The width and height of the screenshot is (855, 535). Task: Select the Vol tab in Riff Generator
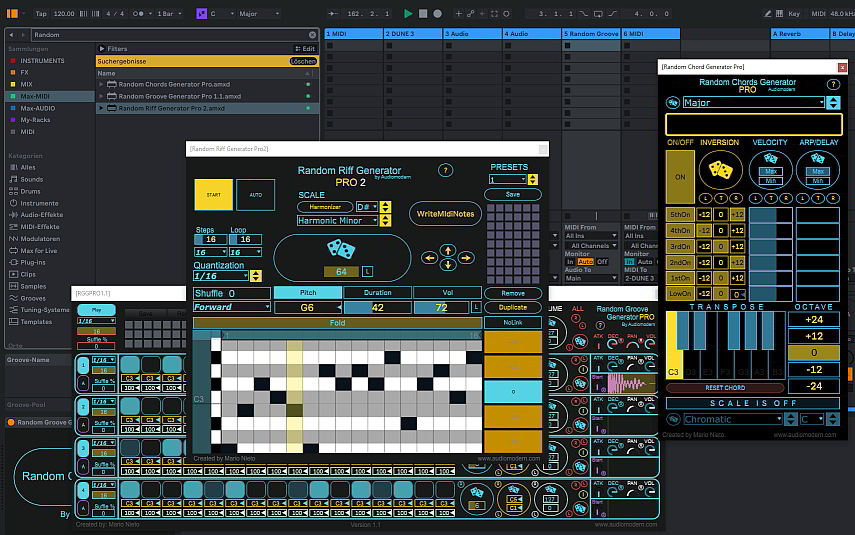point(448,293)
